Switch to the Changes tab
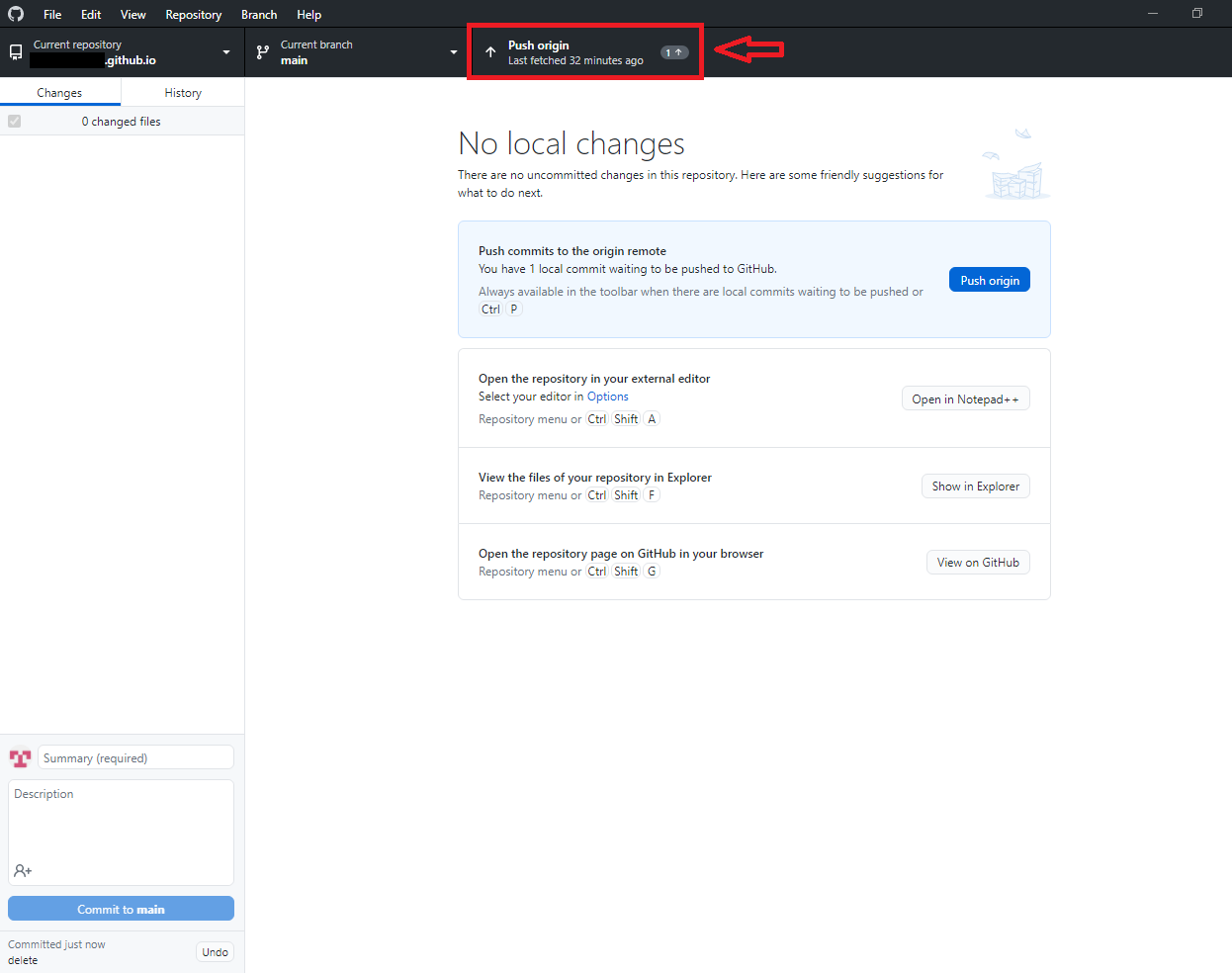Image resolution: width=1232 pixels, height=973 pixels. (x=59, y=92)
